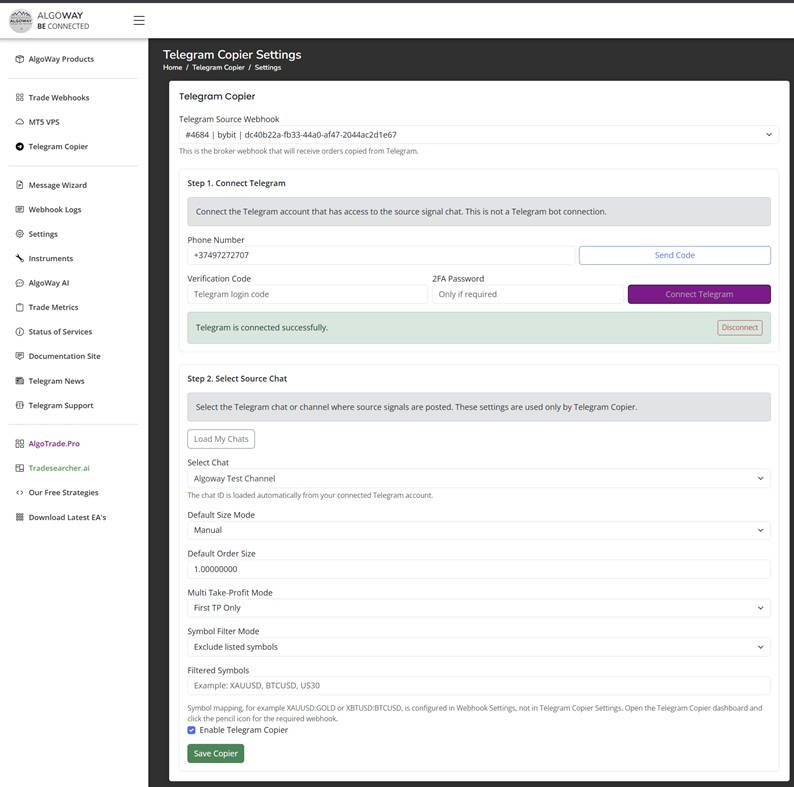Viewport: 794px width, 787px height.
Task: Open the Tradesearcher.ai link
Action: 59,467
